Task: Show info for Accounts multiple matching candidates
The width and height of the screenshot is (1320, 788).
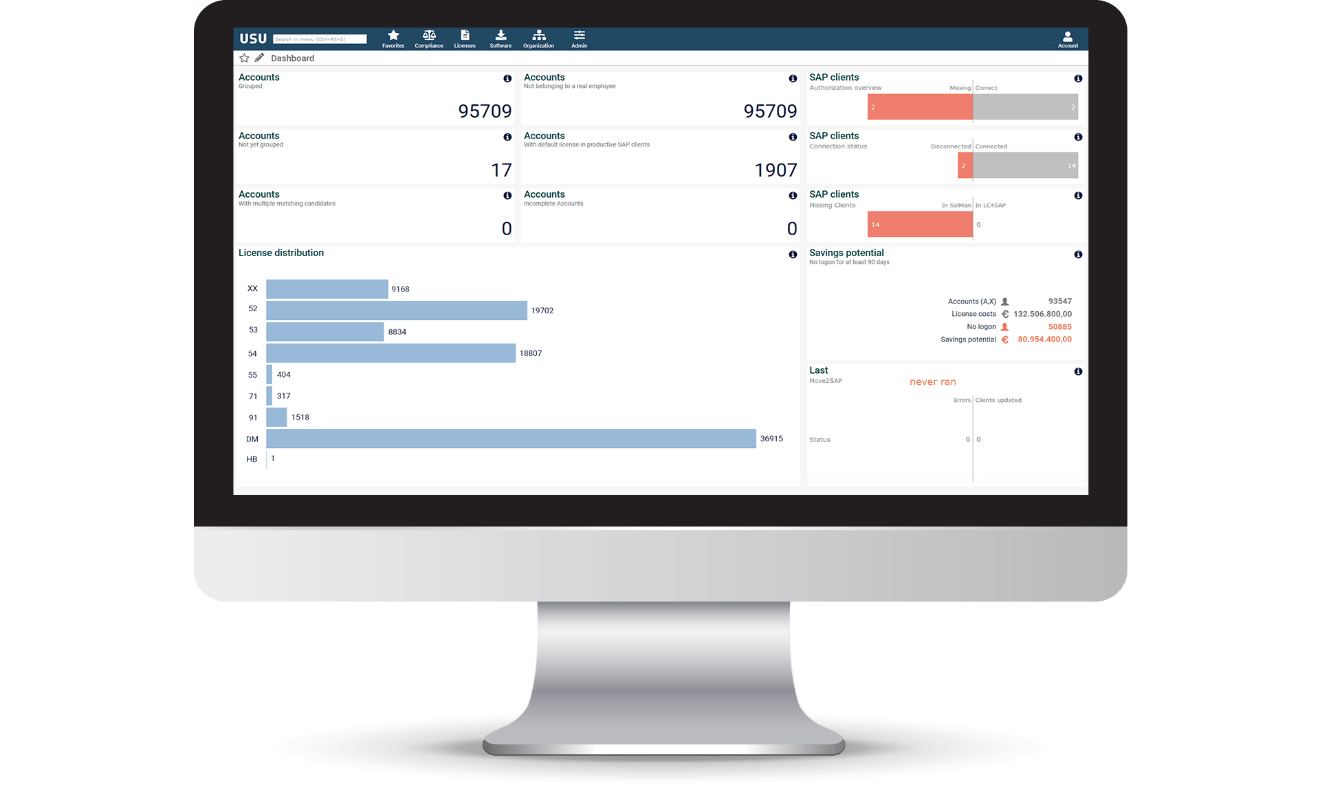Action: pos(507,196)
